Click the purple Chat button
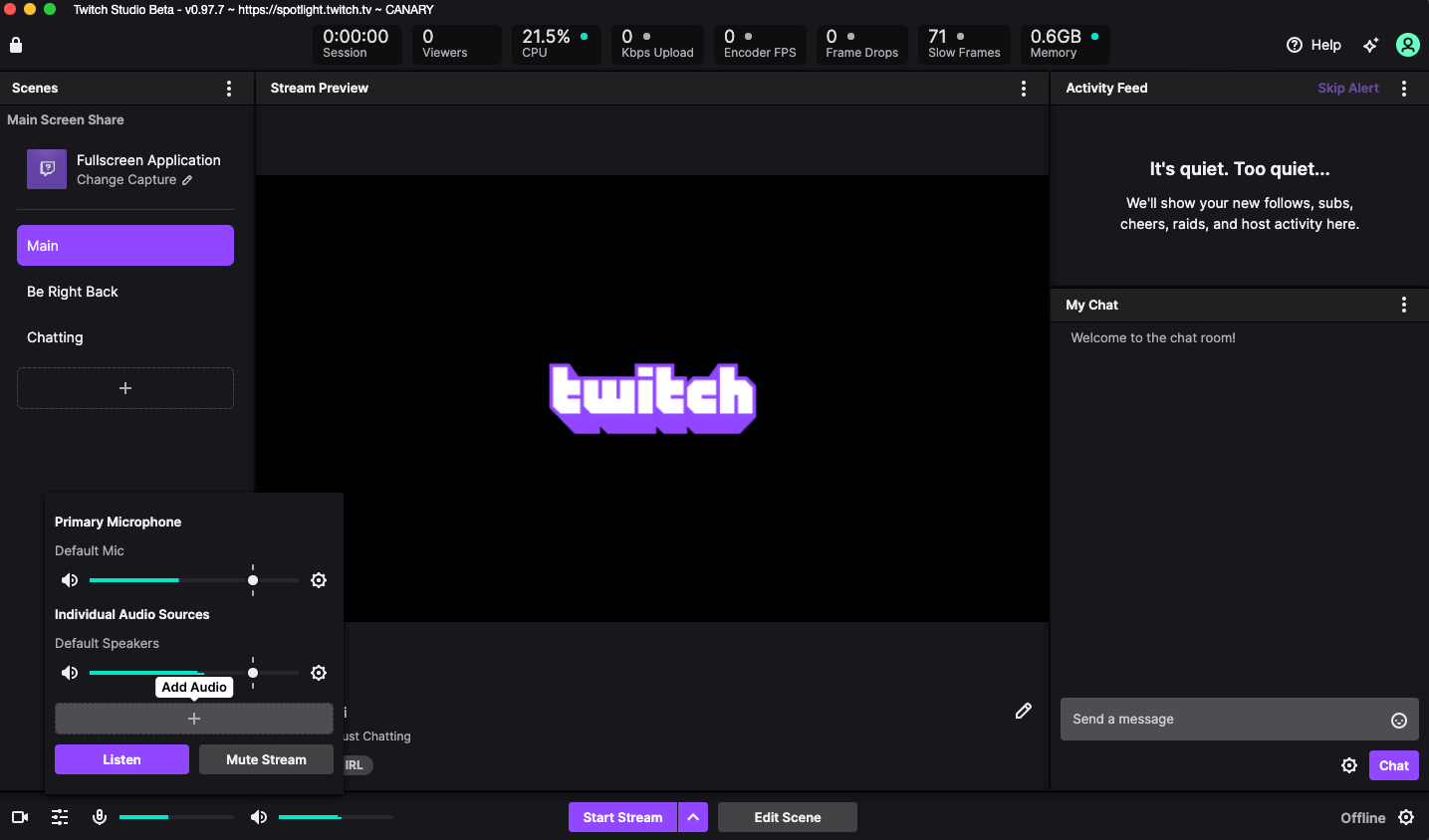Screen dimensions: 1429x840 (x=1394, y=765)
